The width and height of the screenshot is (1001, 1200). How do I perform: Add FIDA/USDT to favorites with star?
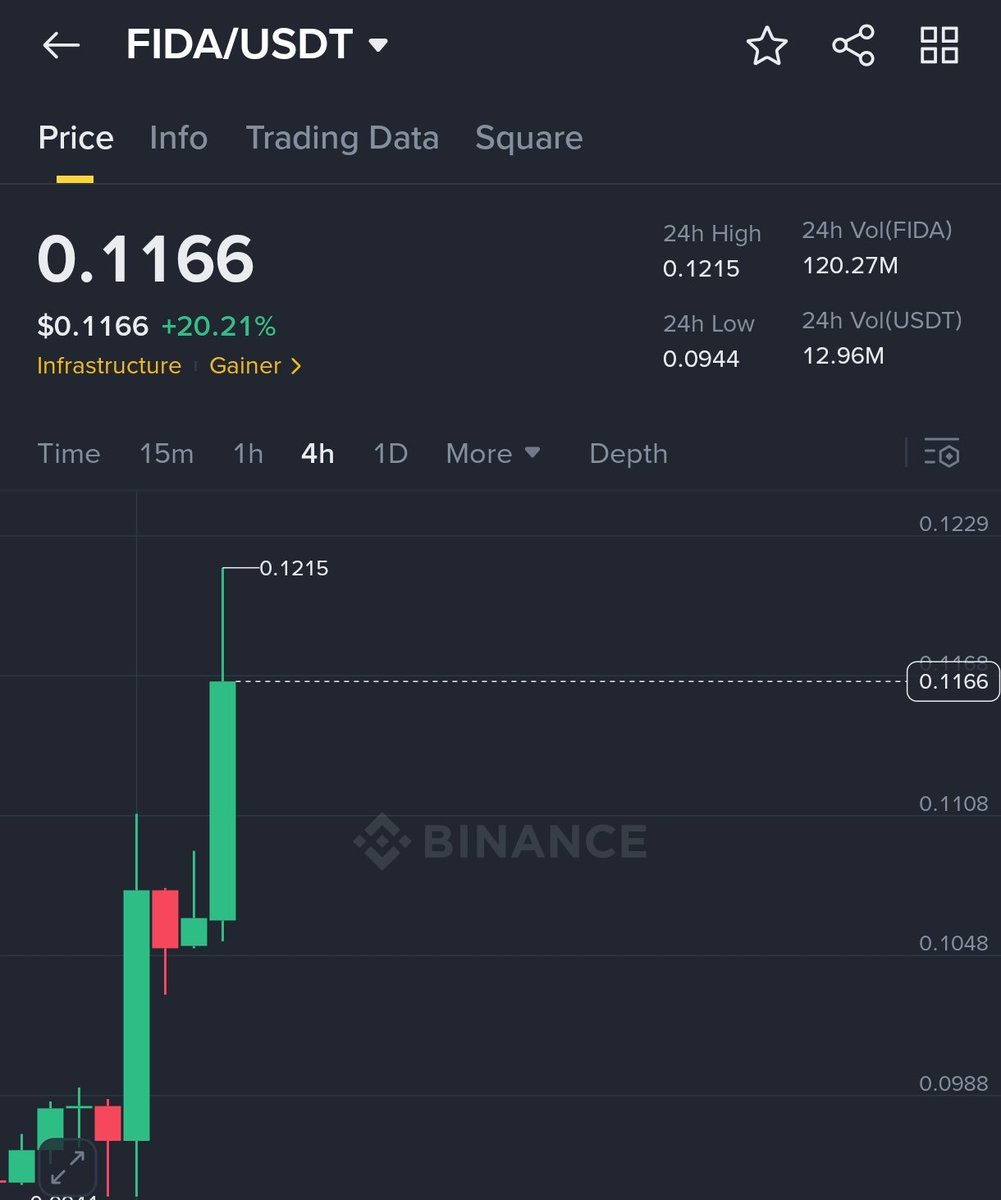767,46
